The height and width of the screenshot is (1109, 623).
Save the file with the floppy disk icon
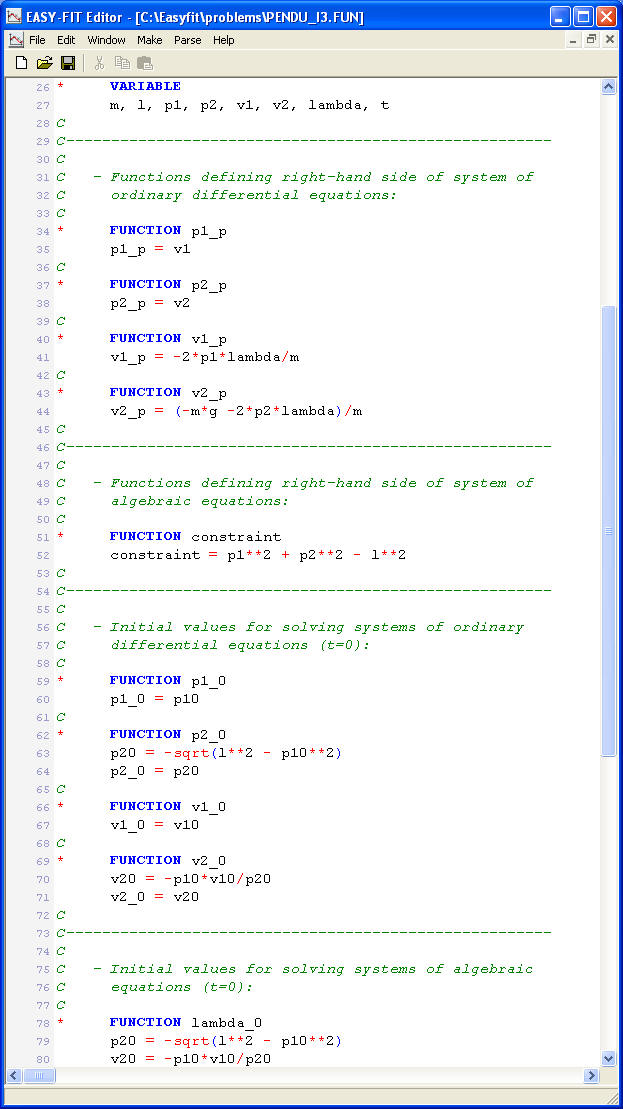(x=68, y=63)
